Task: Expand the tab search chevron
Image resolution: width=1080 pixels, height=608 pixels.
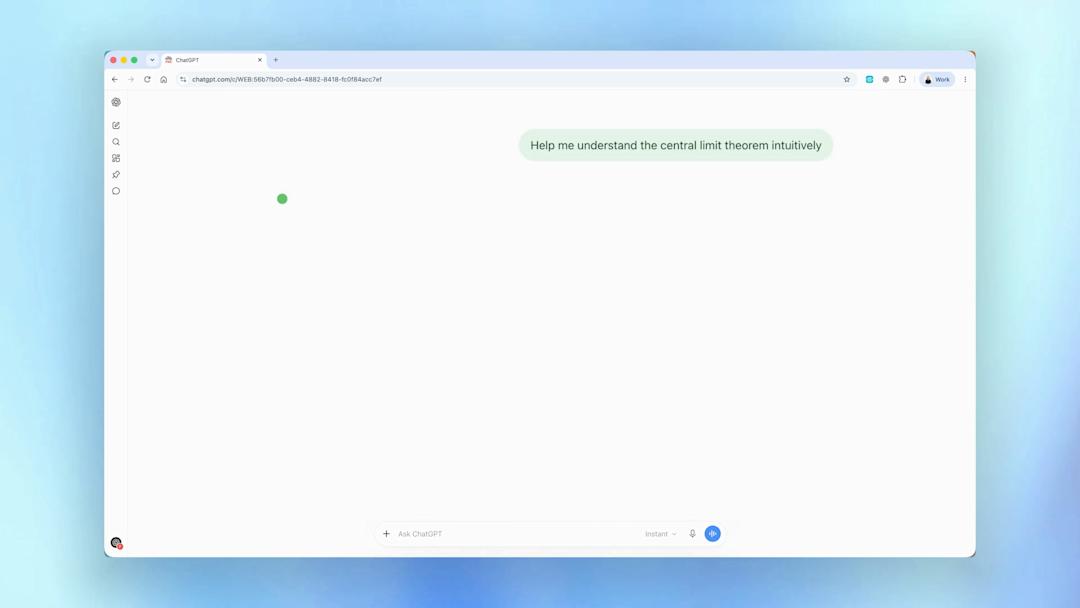Action: (152, 60)
